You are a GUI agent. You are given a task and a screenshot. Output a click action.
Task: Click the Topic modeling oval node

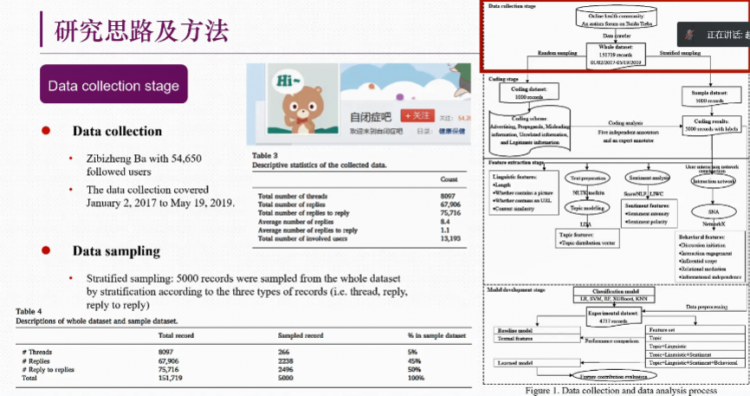tap(587, 208)
